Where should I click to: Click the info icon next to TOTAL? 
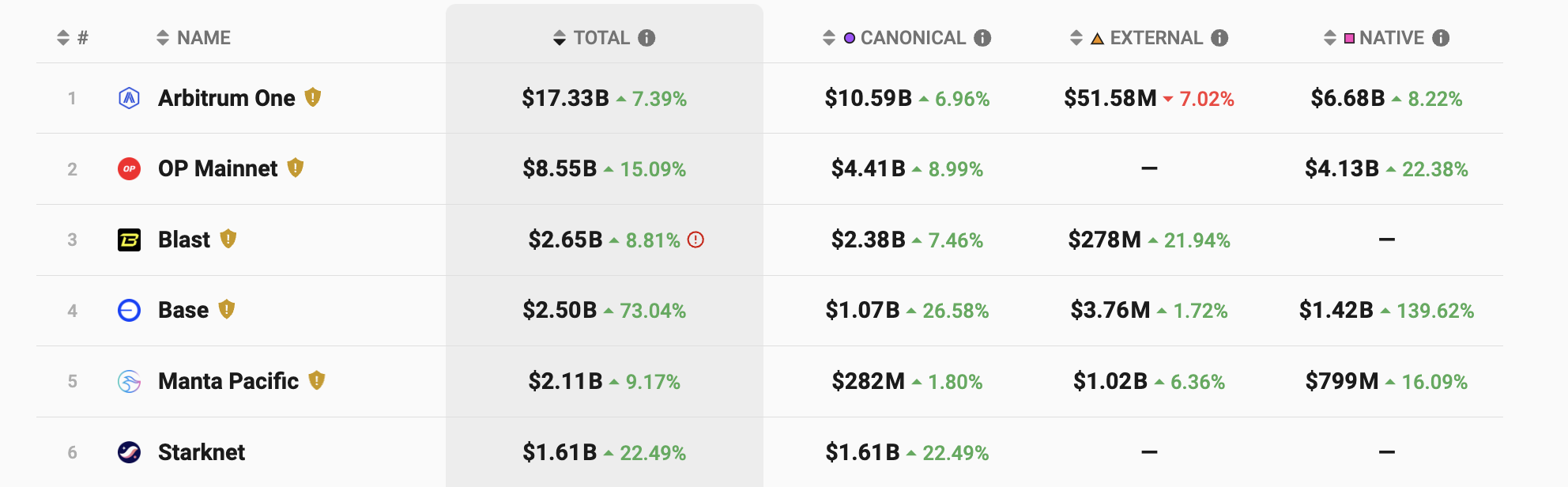646,38
